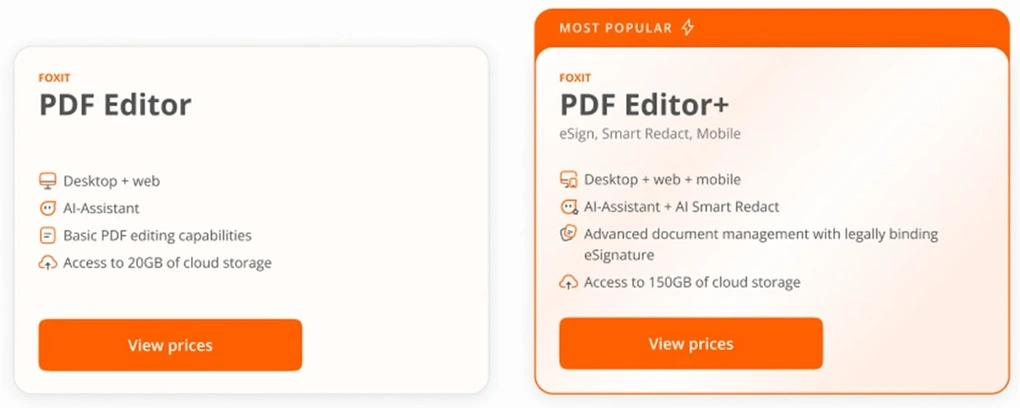Click the FOXIT label above PDF Editor
This screenshot has width=1020, height=408.
54,77
